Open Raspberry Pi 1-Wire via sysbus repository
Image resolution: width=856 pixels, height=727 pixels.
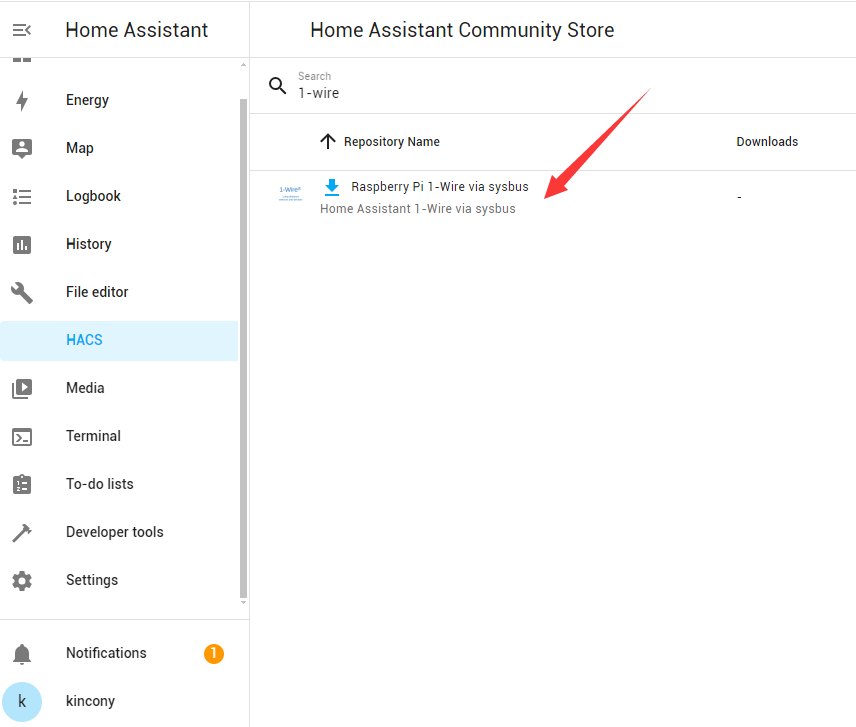439,187
